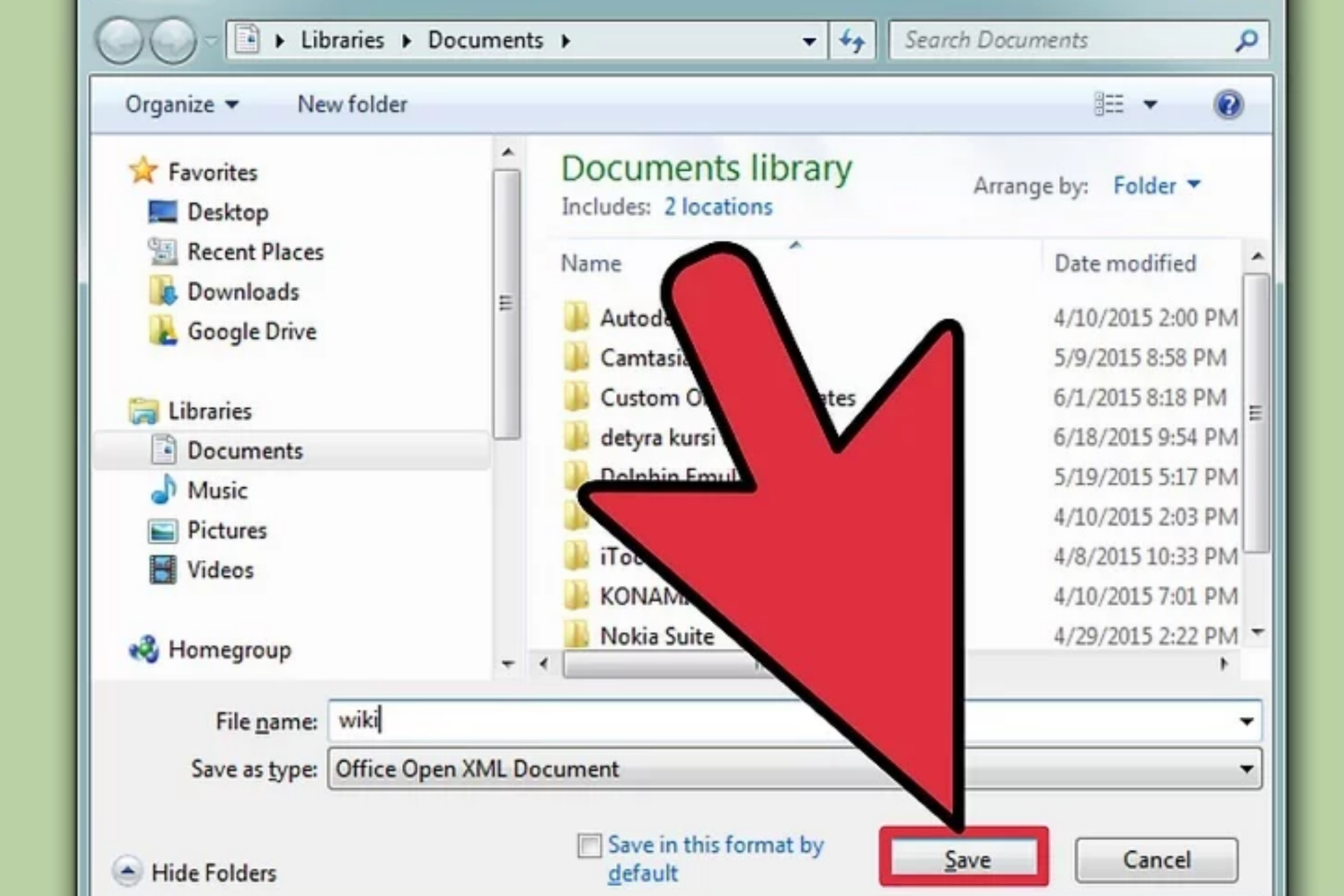1344x896 pixels.
Task: Click the 2 locations link
Action: [717, 207]
